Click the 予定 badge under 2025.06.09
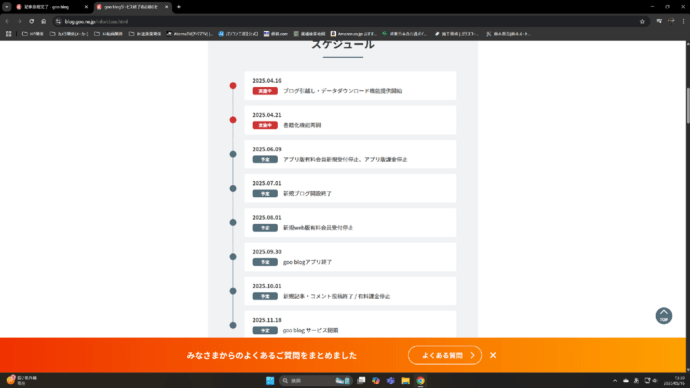 pyautogui.click(x=265, y=159)
